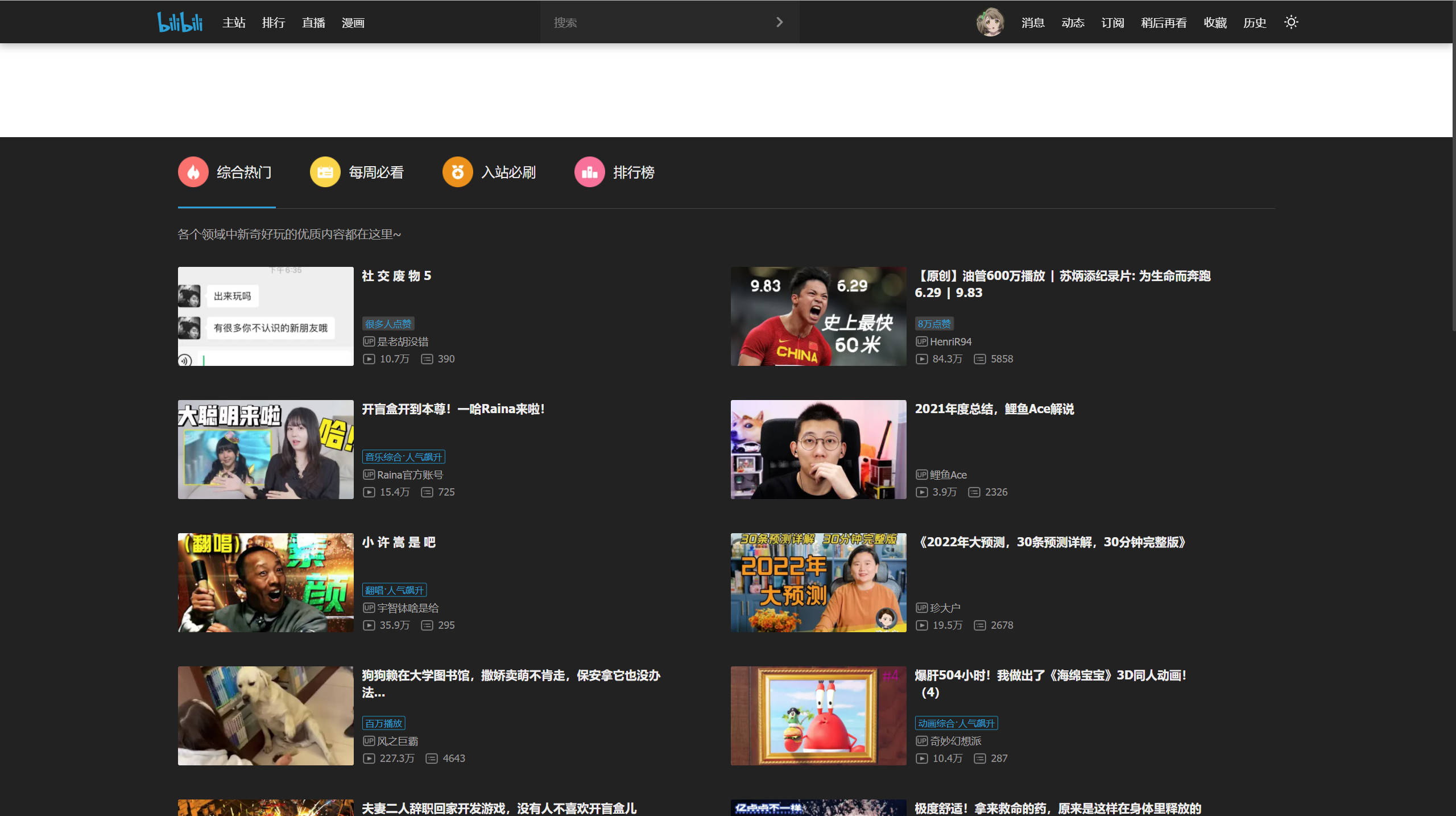The height and width of the screenshot is (816, 1456).
Task: Open 主站 in the top navigation
Action: [234, 23]
